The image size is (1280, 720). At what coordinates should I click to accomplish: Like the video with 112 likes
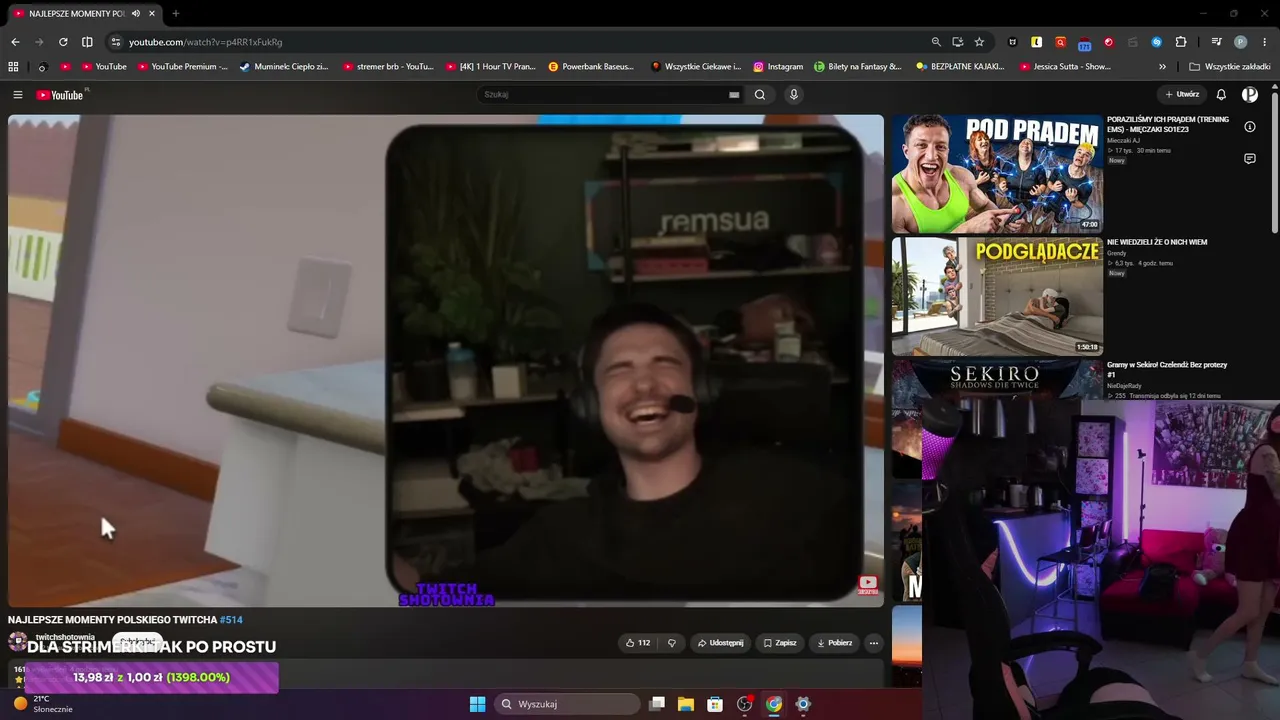pyautogui.click(x=637, y=643)
